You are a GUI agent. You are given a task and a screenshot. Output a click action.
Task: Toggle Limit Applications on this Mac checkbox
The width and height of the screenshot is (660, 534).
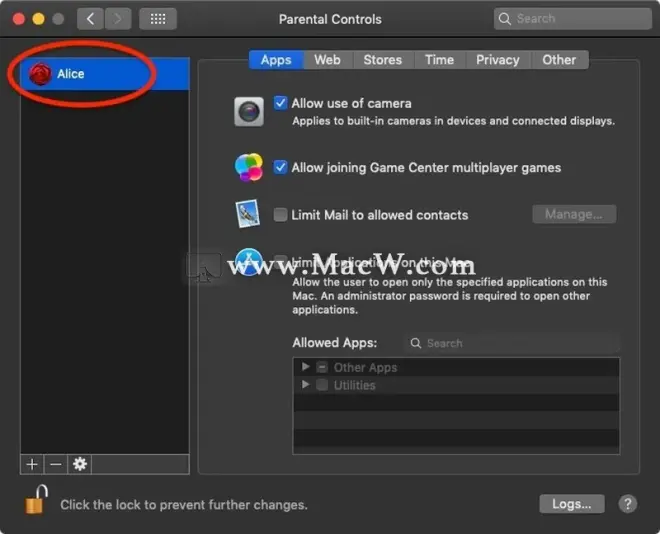click(x=280, y=262)
